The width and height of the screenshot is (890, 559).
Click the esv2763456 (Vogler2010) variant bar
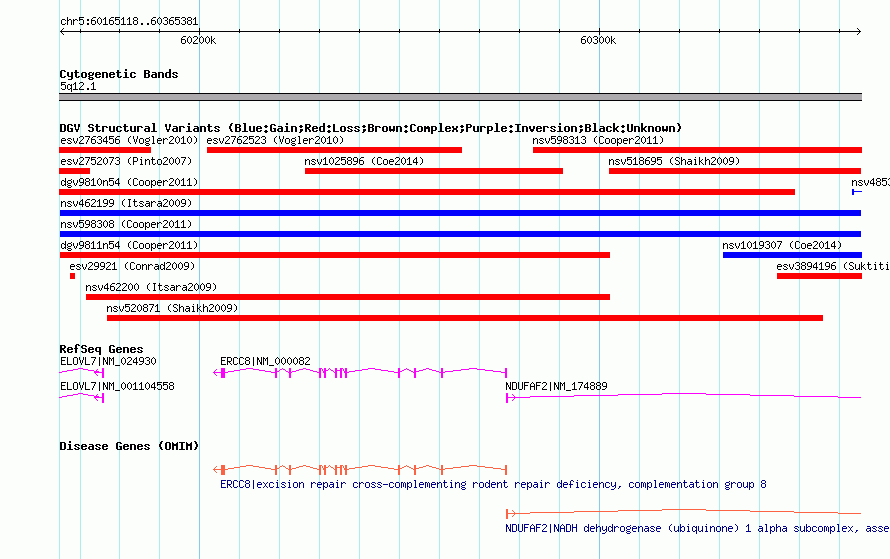click(x=105, y=150)
